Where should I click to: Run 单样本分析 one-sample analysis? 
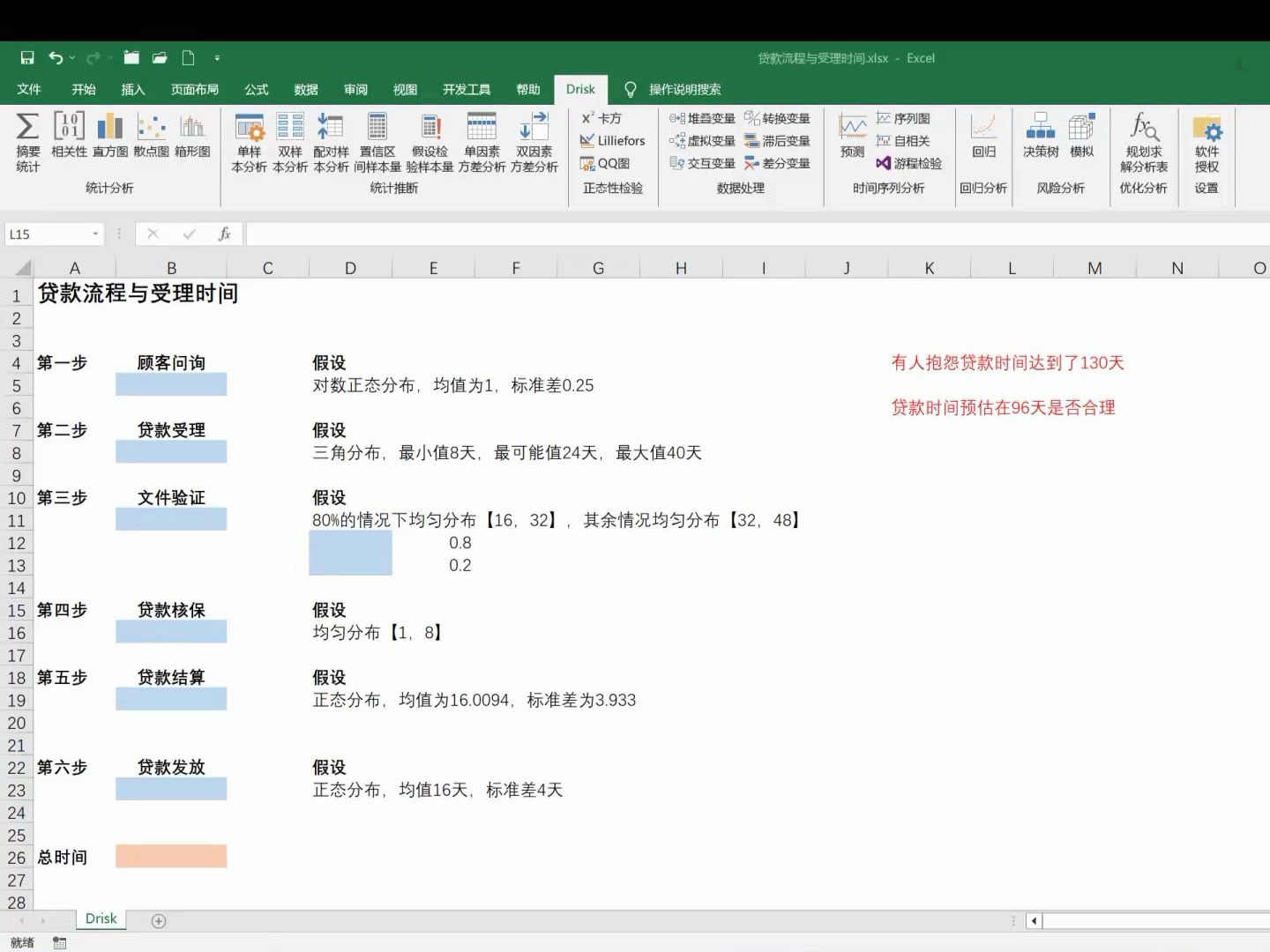[x=249, y=142]
